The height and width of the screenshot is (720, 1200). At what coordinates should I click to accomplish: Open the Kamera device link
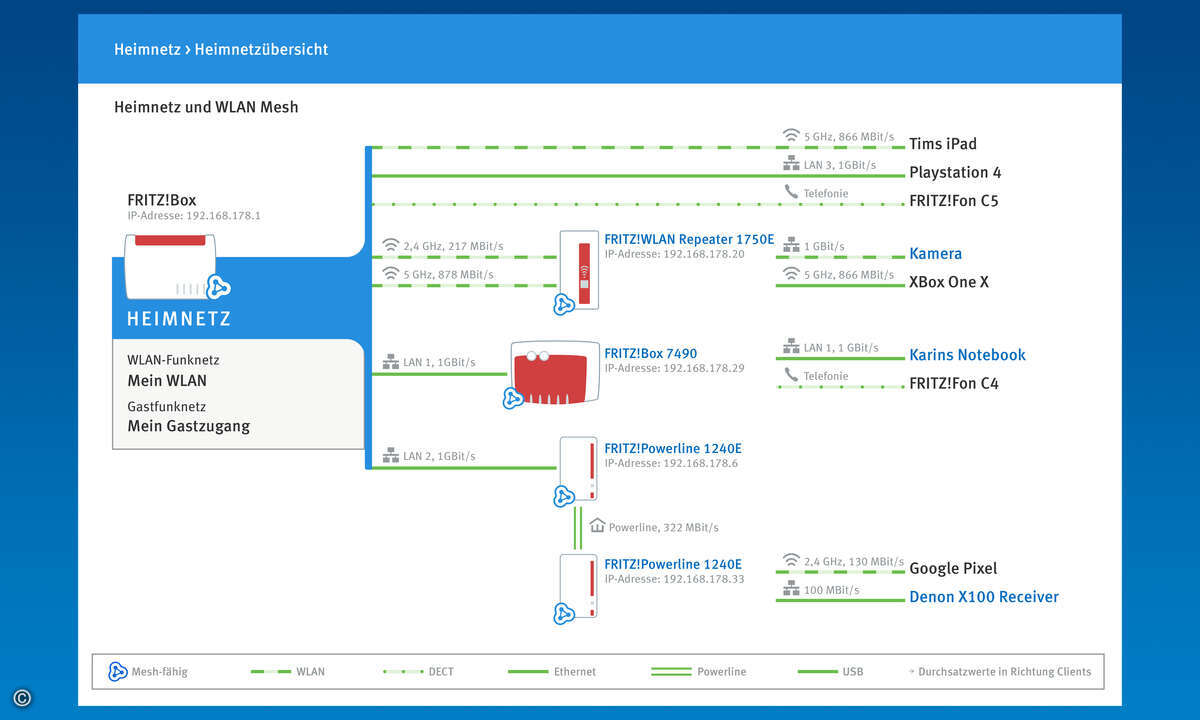pyautogui.click(x=935, y=254)
